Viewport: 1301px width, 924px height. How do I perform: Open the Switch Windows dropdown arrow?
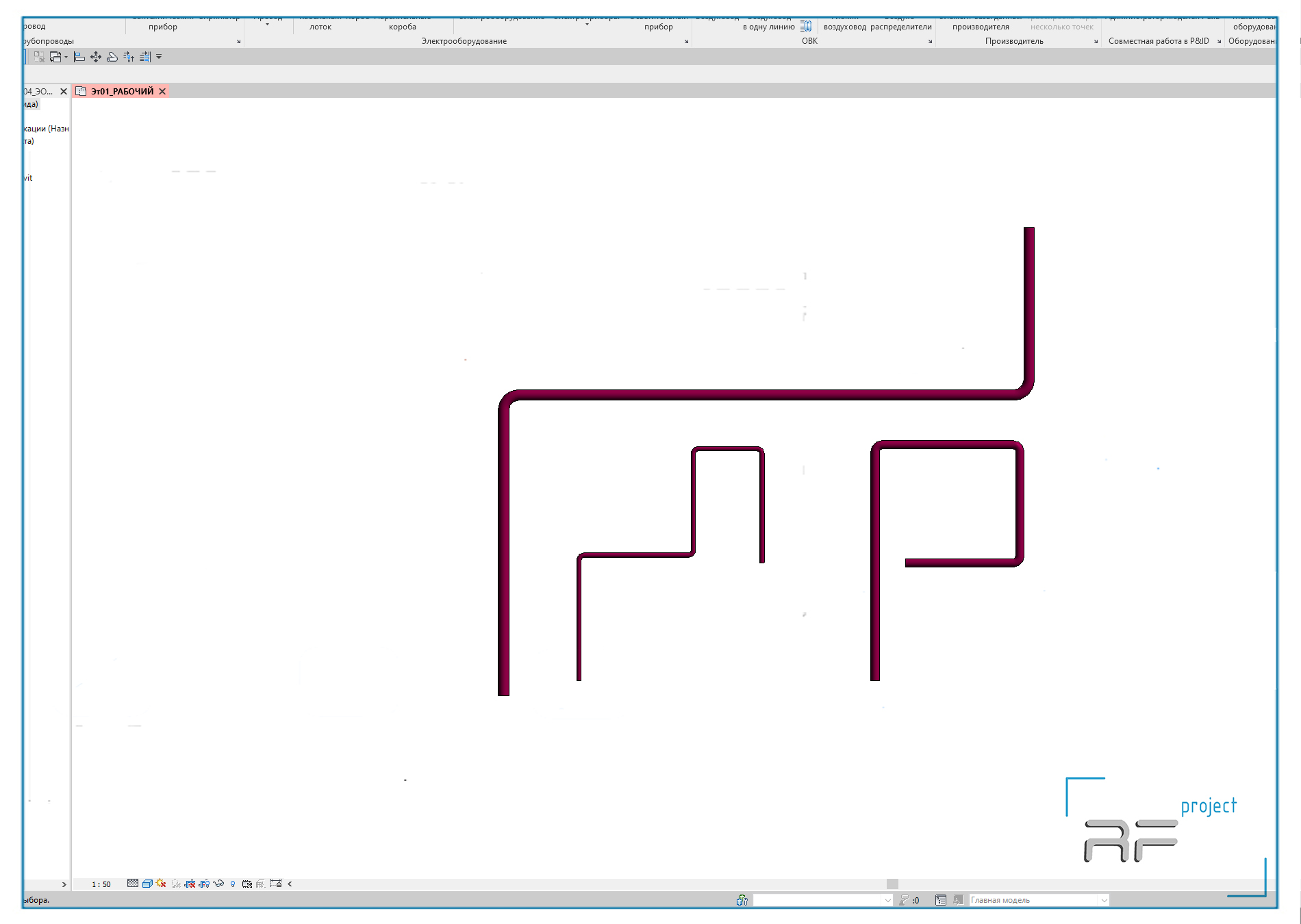click(66, 57)
